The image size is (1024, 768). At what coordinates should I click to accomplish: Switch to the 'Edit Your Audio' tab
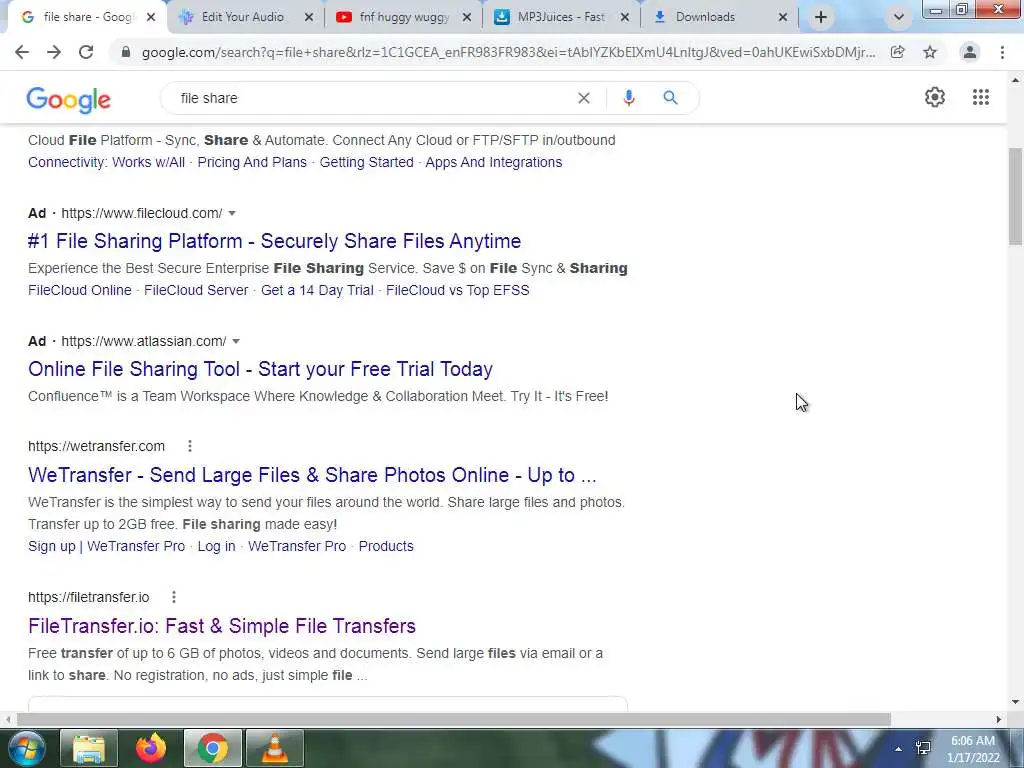[242, 17]
